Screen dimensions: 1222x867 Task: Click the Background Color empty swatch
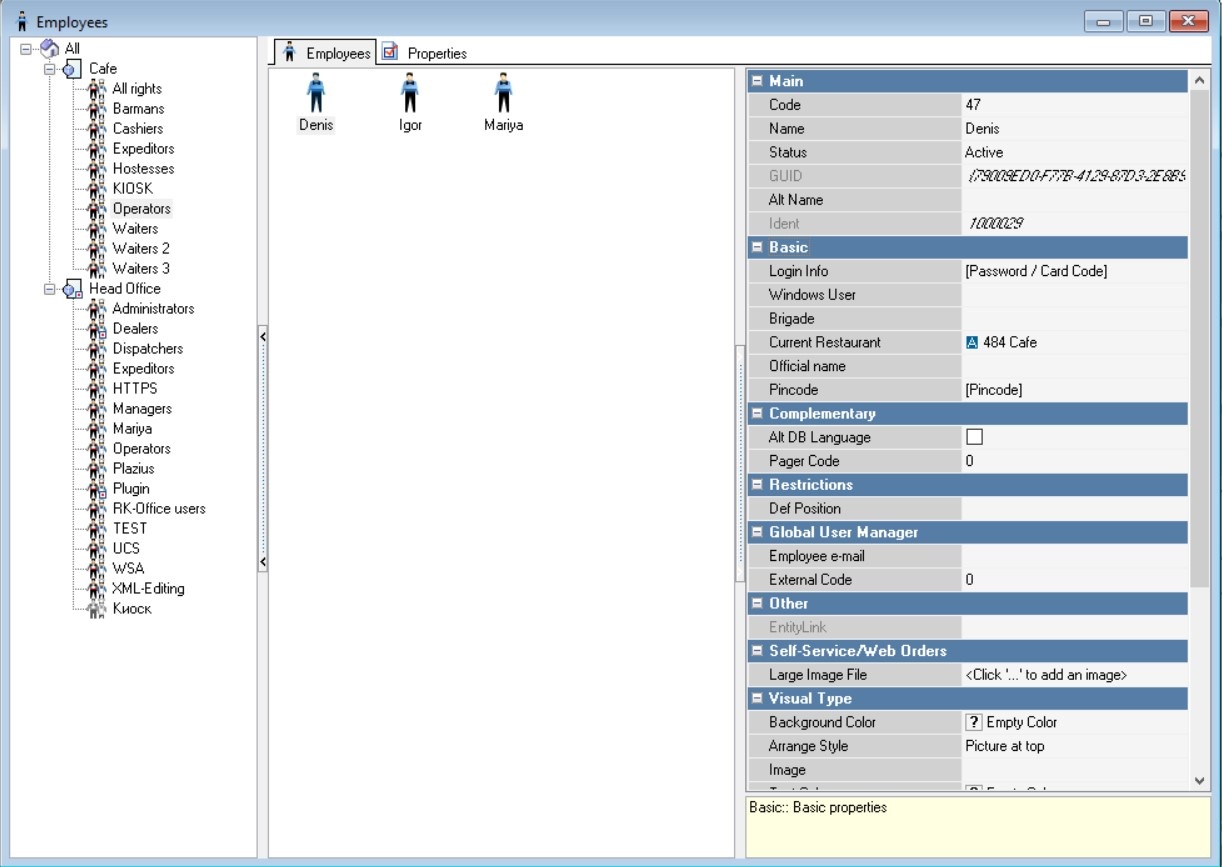click(973, 722)
